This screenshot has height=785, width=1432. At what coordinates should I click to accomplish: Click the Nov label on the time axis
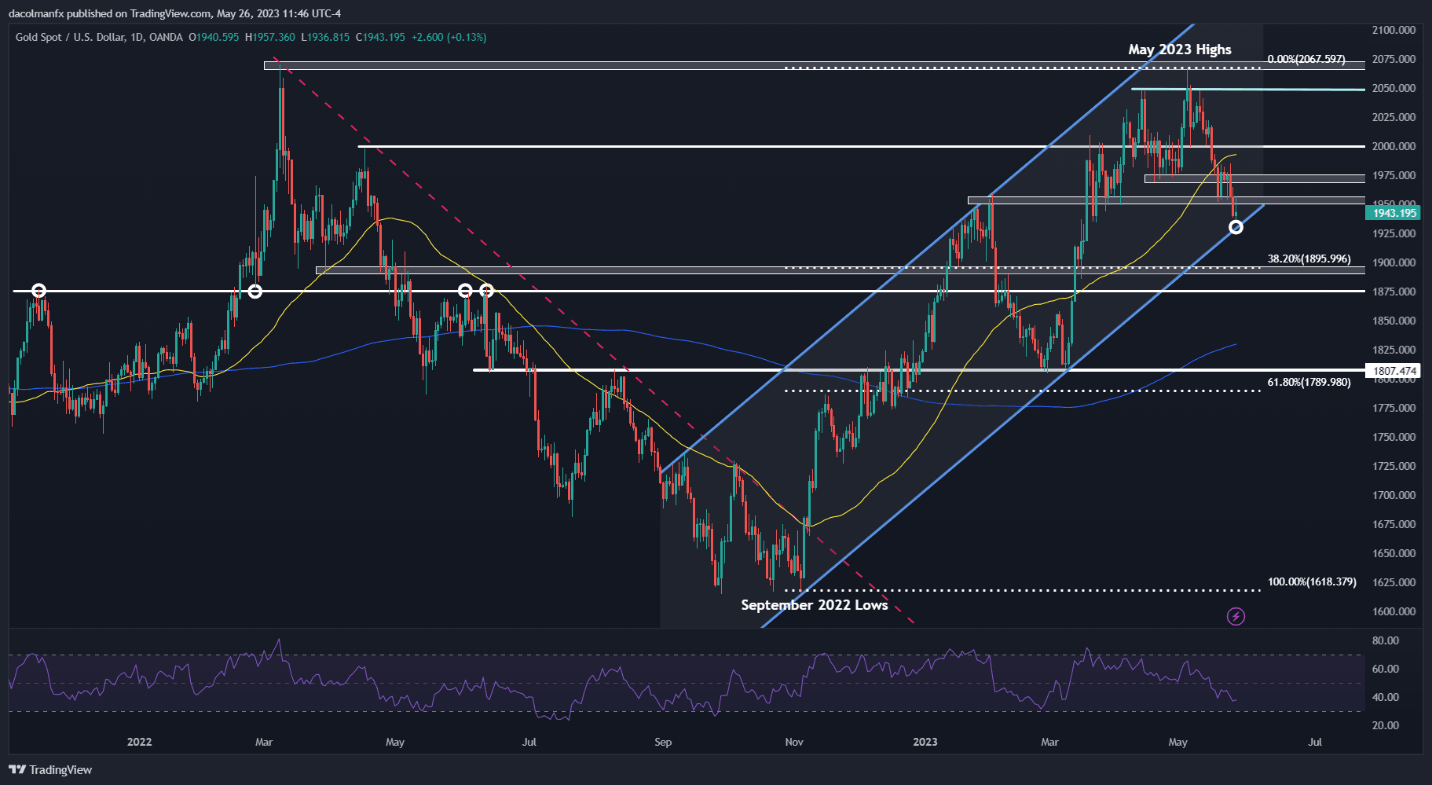pos(794,742)
